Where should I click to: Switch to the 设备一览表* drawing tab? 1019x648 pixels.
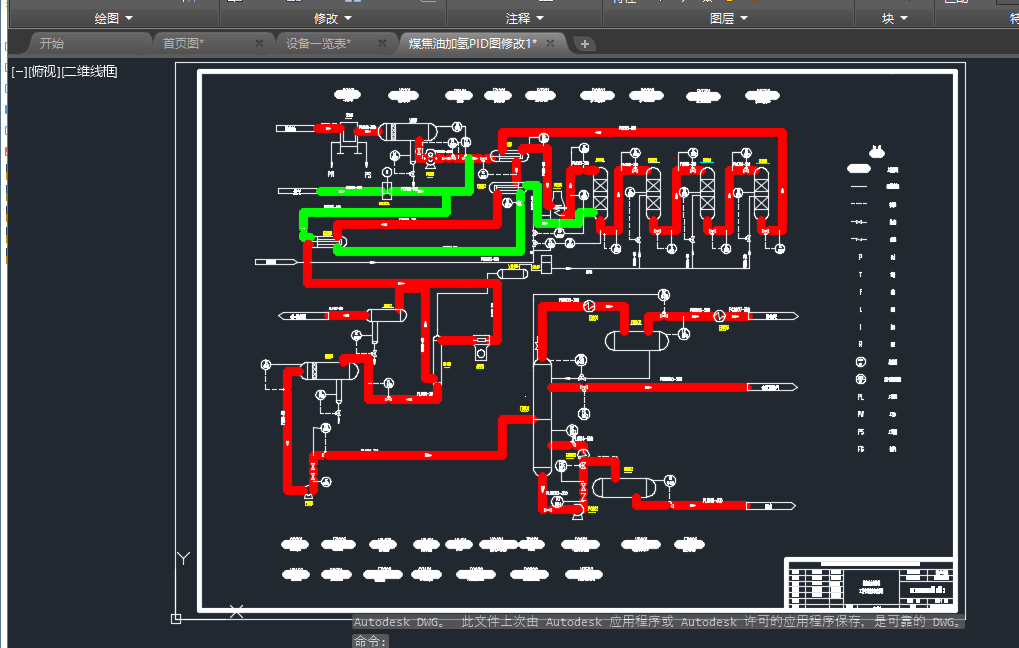(x=318, y=44)
